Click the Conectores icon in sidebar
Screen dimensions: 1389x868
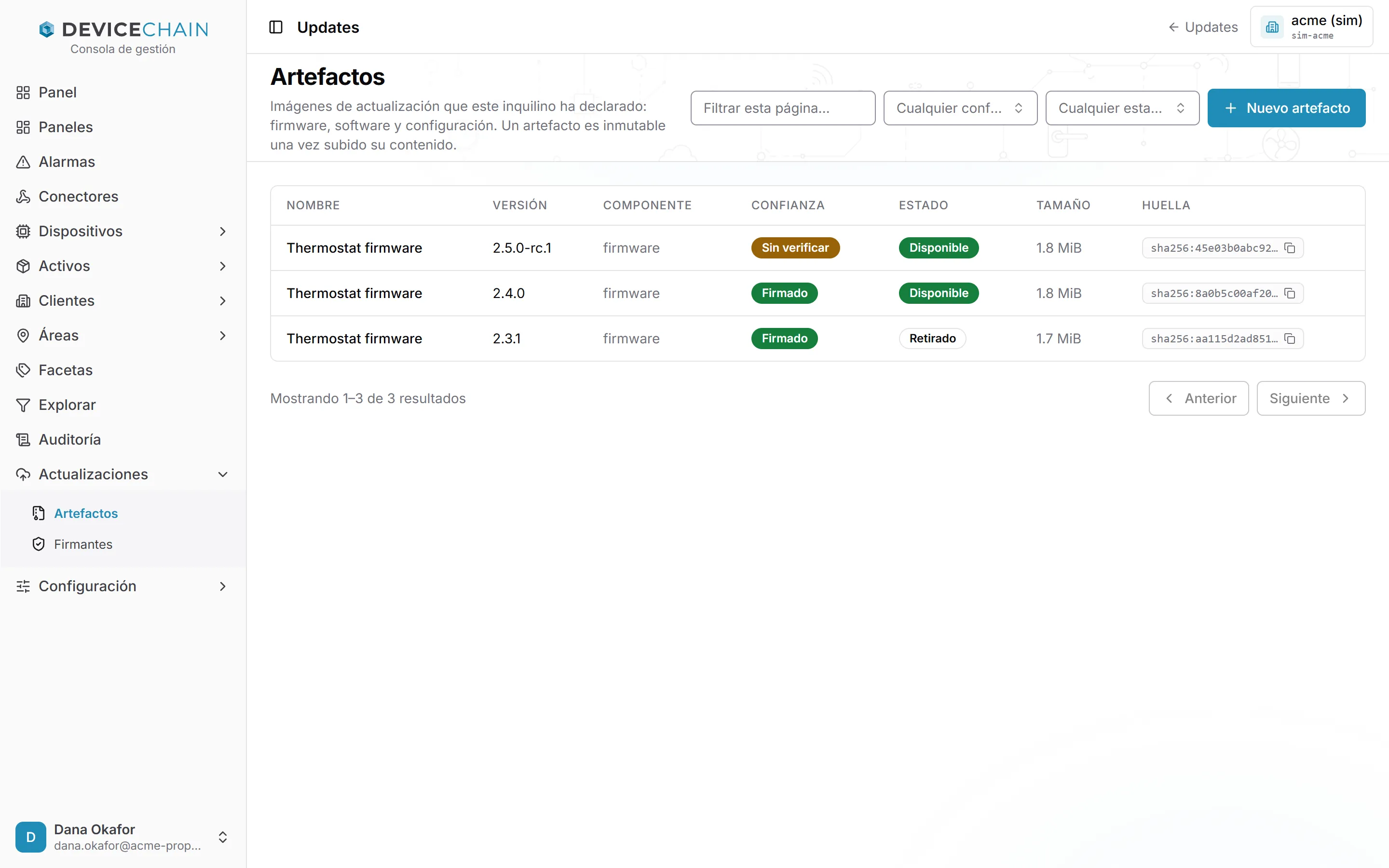coord(23,196)
